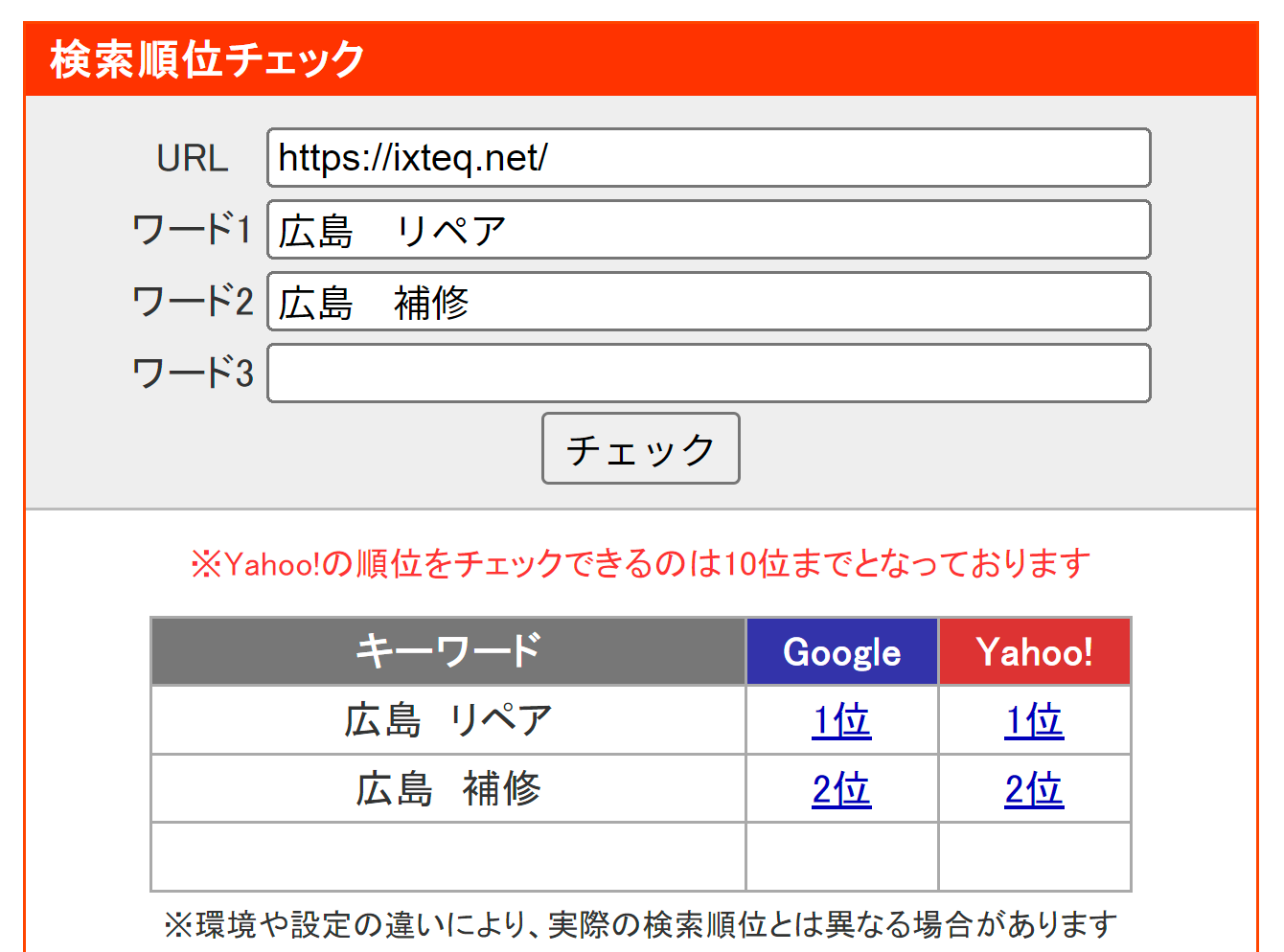Viewport: 1284px width, 952px height.
Task: Click the Google column header
Action: pos(842,651)
